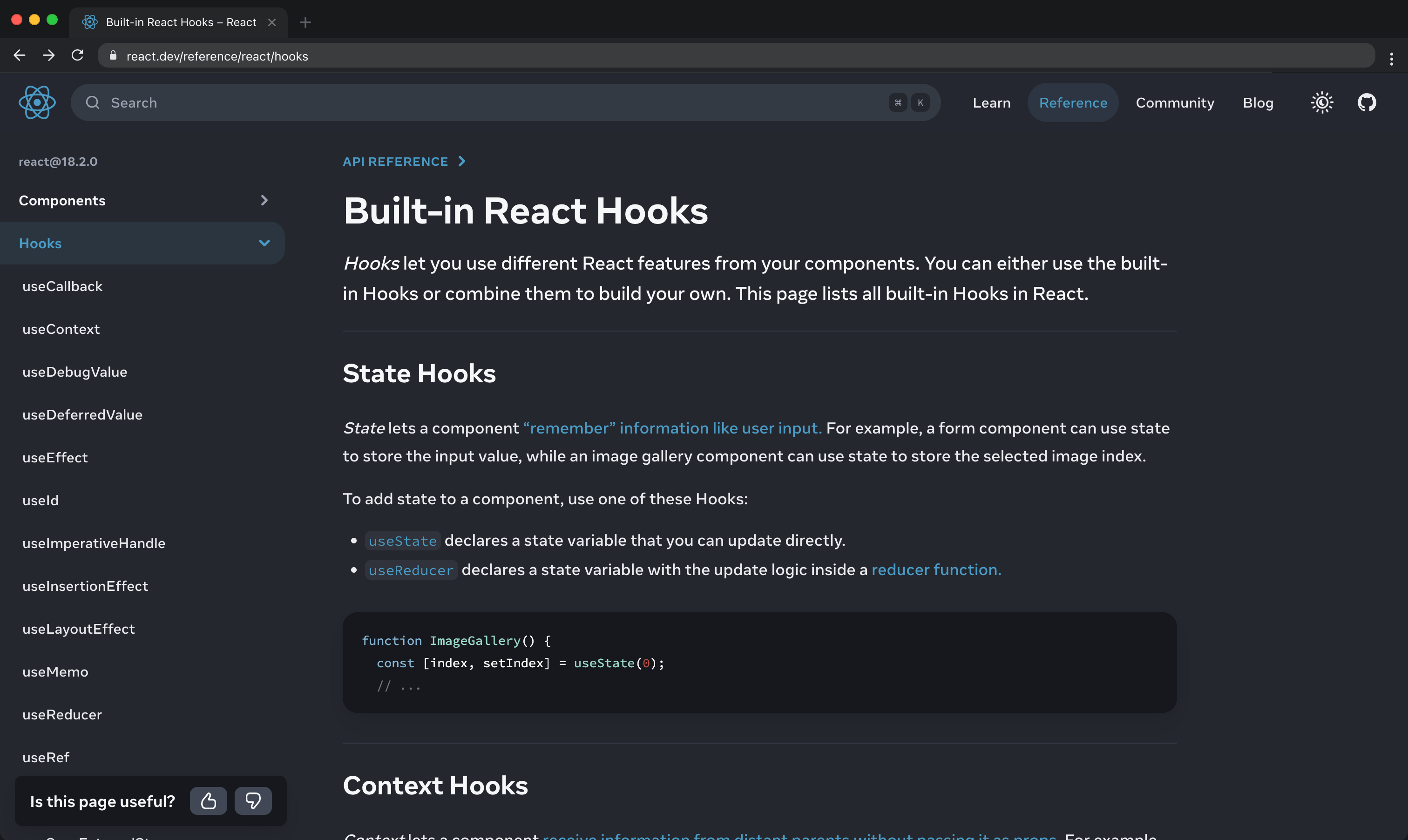1408x840 pixels.
Task: Open the Community navigation item
Action: [1175, 102]
